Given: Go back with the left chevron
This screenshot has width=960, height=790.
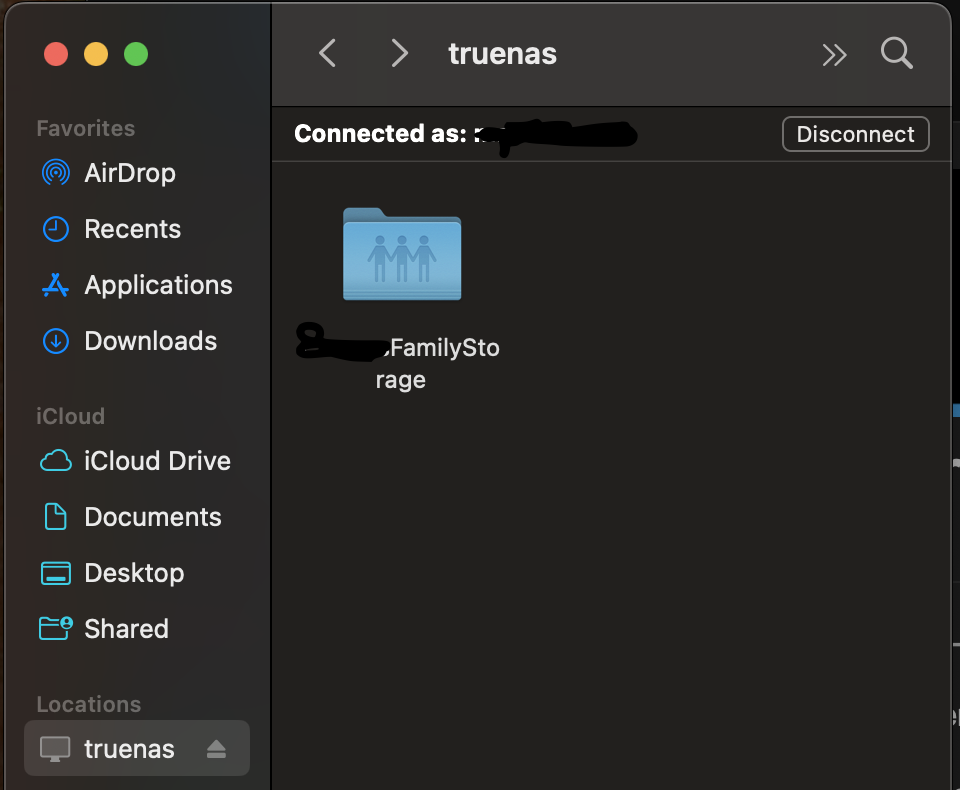Looking at the screenshot, I should 328,53.
